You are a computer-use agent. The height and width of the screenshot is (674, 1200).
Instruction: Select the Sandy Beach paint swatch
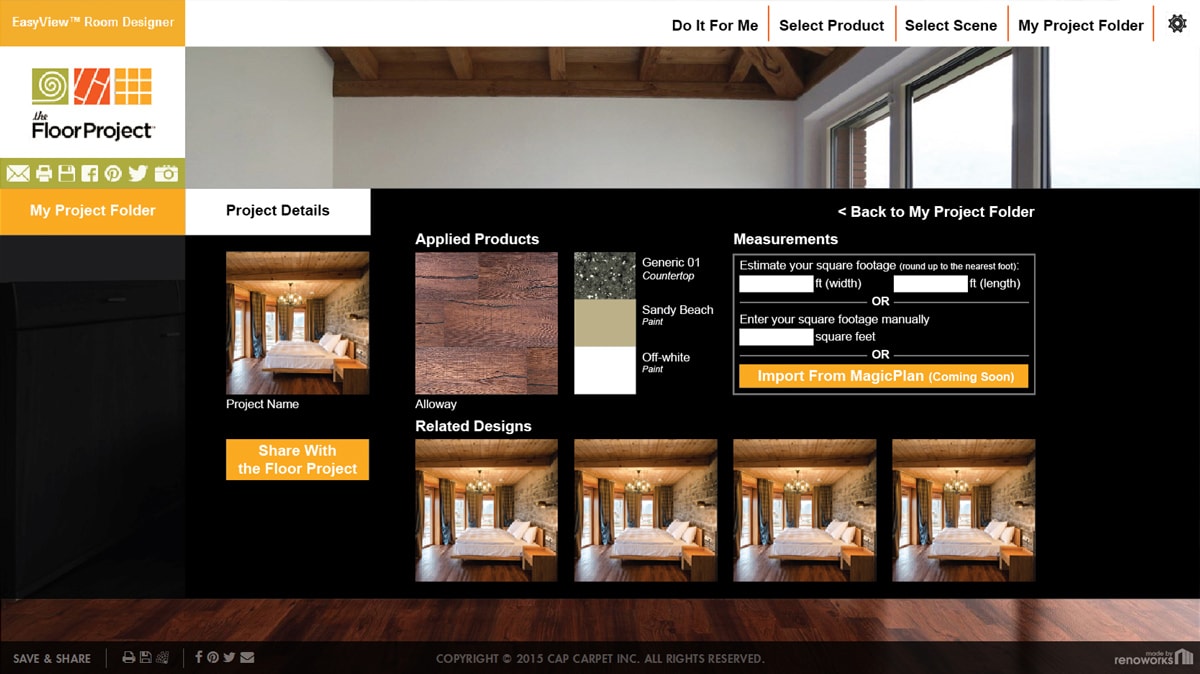[604, 322]
